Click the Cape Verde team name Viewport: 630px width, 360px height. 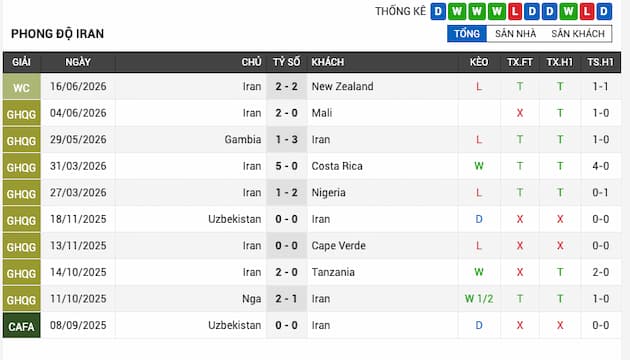339,245
